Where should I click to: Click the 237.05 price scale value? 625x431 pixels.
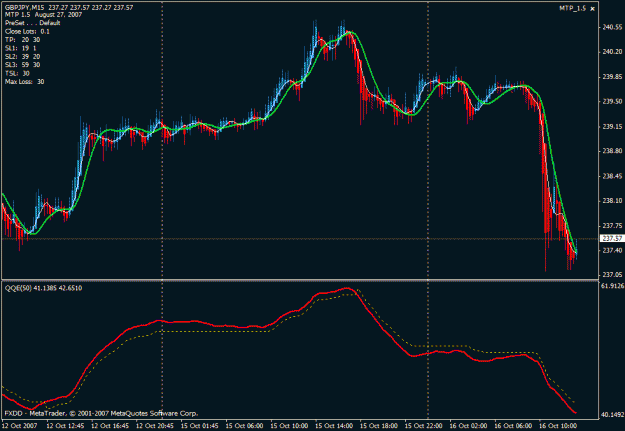pos(613,275)
